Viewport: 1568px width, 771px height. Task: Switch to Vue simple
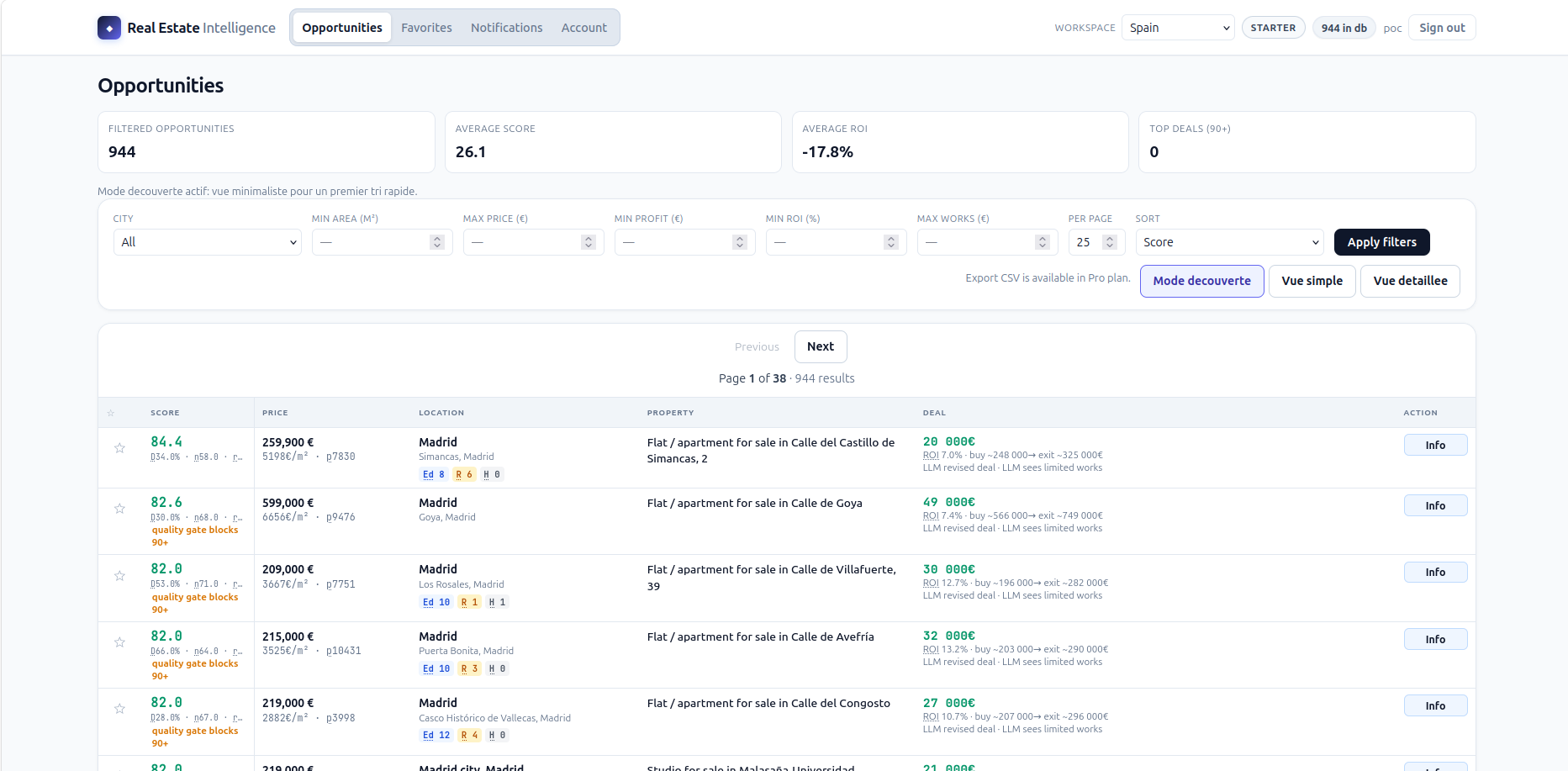click(1312, 281)
